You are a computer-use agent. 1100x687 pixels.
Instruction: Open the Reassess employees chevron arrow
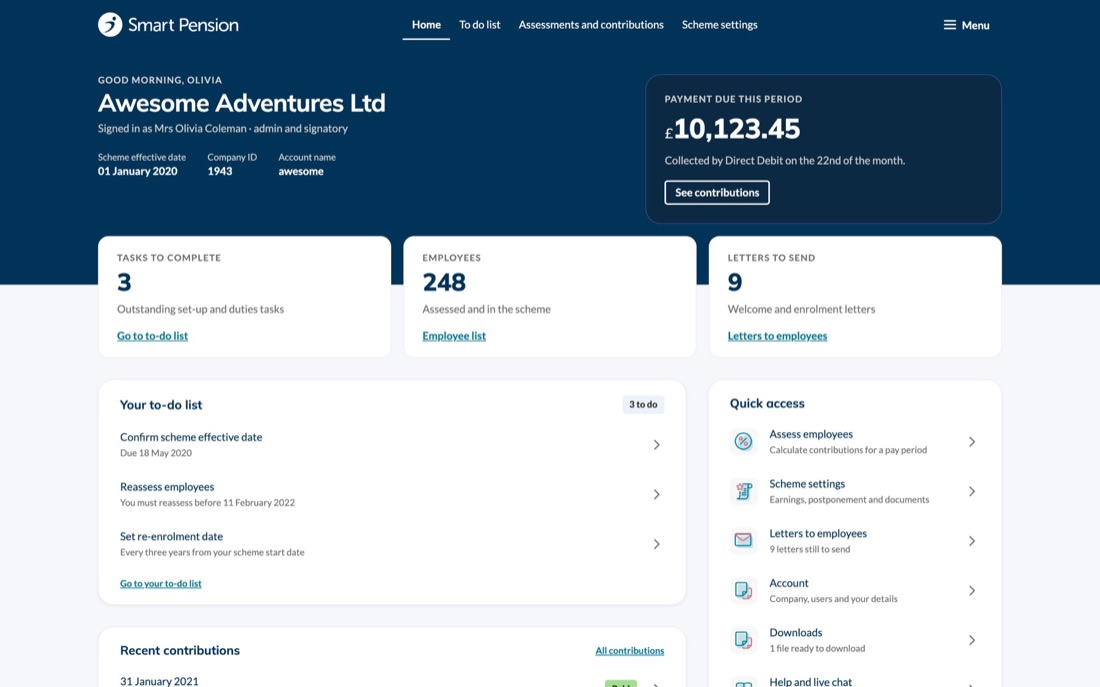(x=657, y=495)
